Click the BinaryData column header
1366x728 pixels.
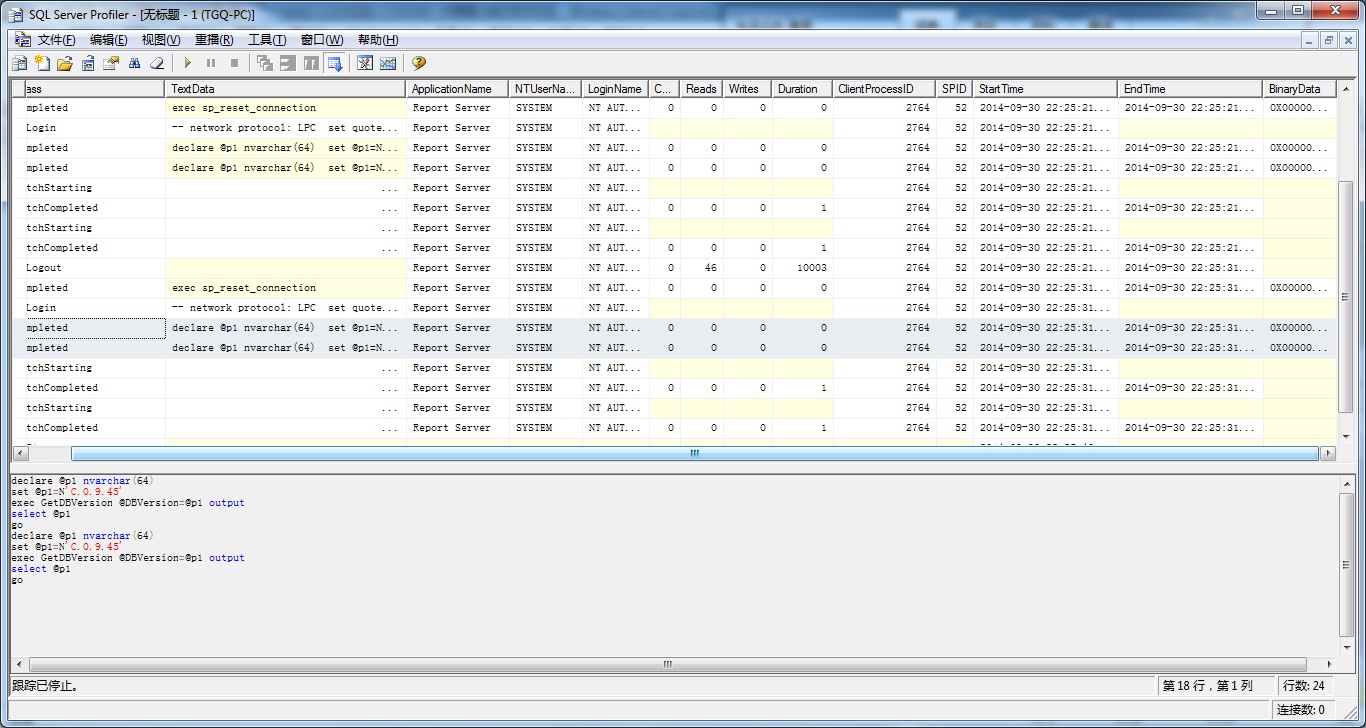coord(1300,89)
